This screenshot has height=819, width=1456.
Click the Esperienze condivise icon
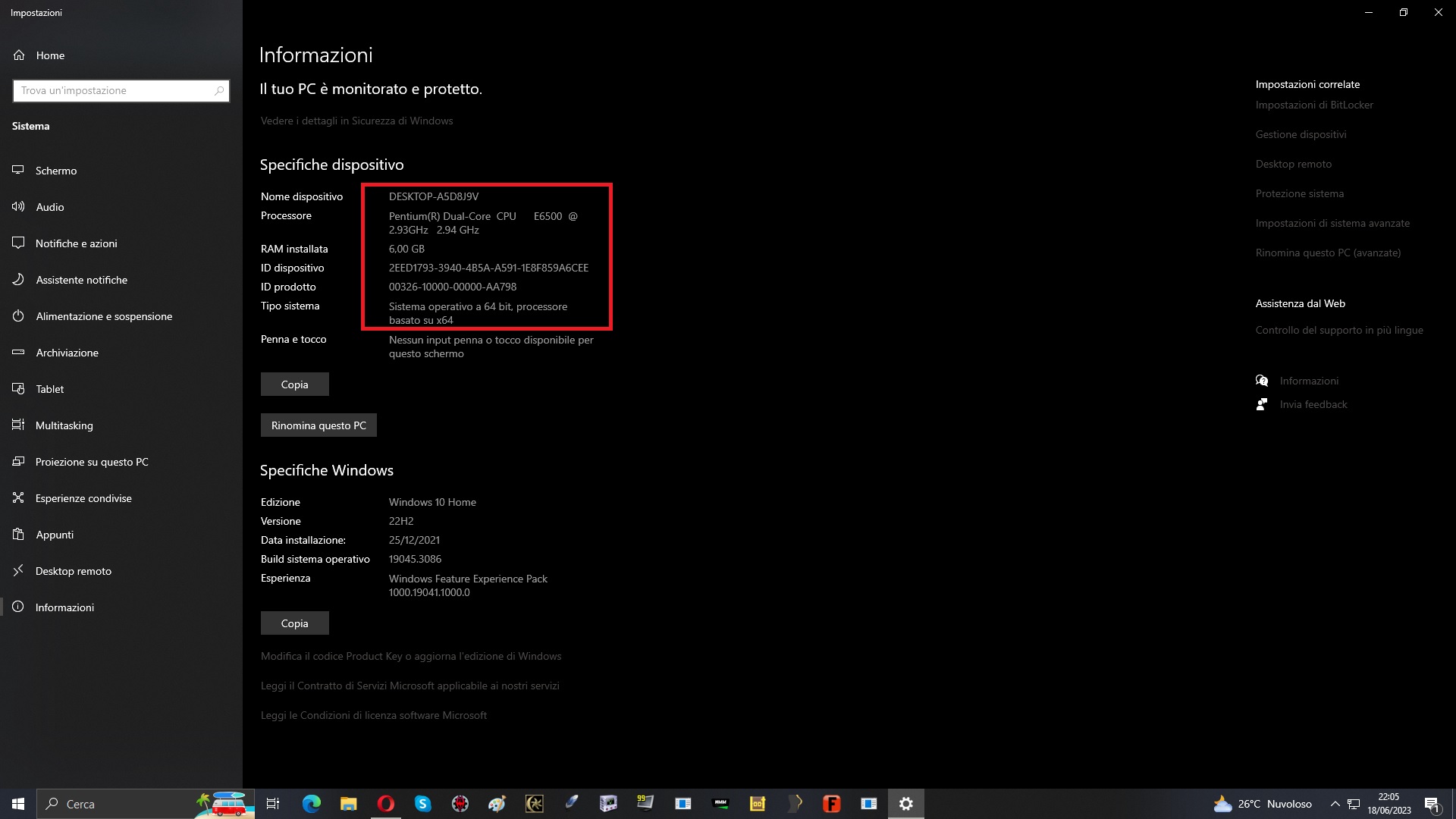pos(18,498)
